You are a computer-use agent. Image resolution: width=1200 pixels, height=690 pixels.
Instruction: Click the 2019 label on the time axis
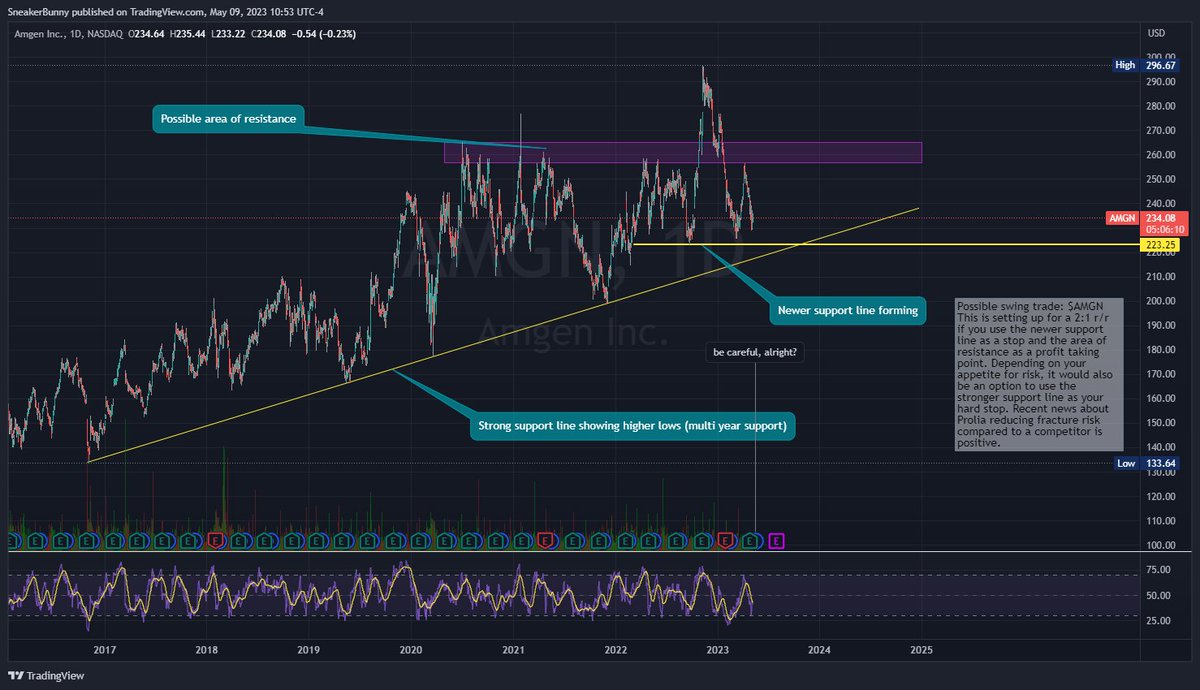[x=308, y=649]
